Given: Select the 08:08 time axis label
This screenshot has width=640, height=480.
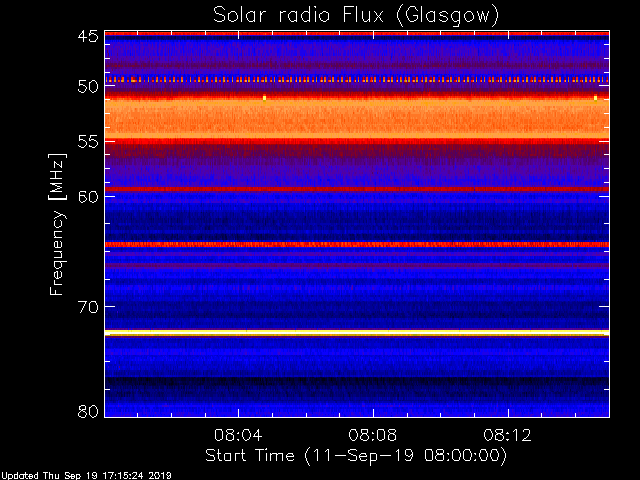Looking at the screenshot, I should (x=373, y=435).
